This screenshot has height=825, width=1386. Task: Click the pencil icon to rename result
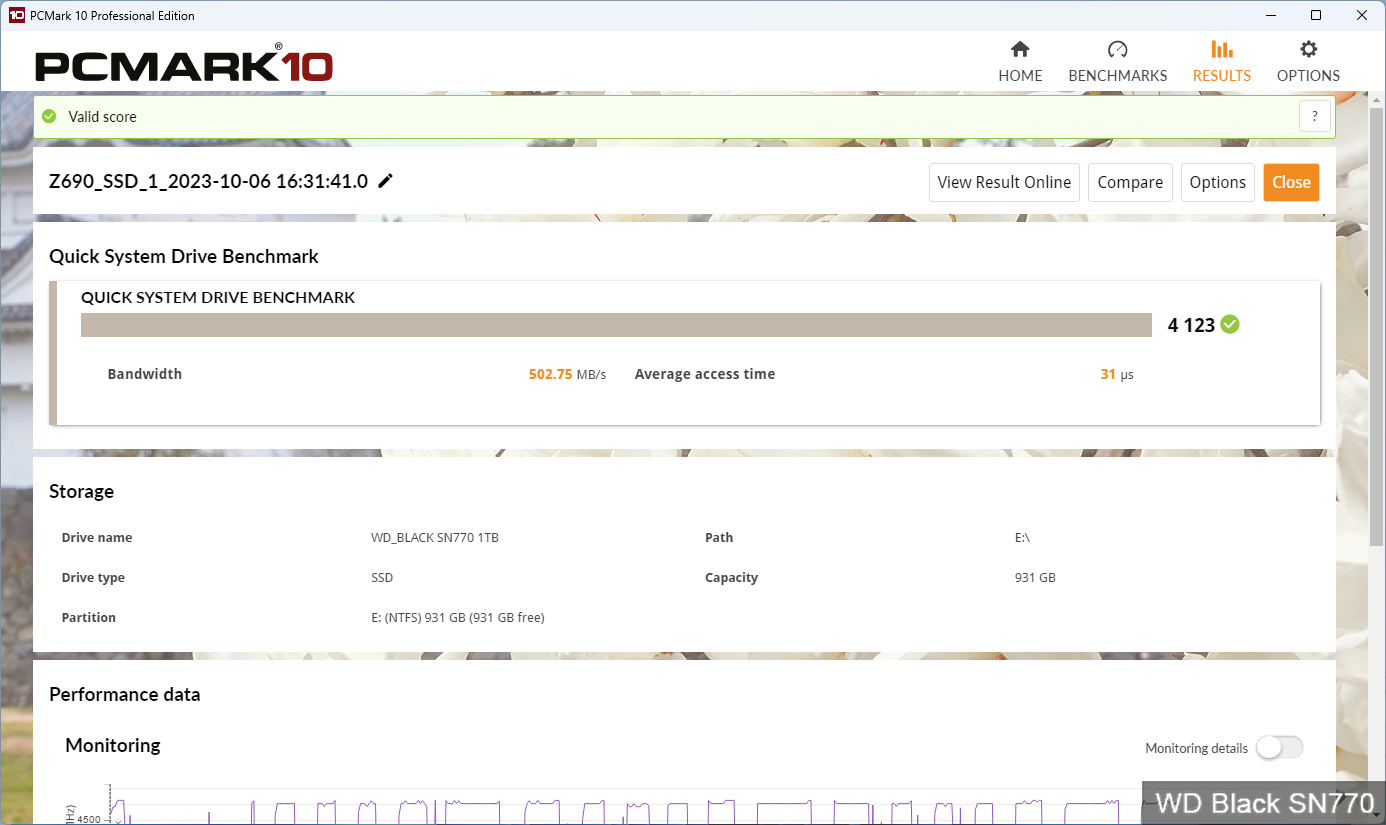pos(385,181)
